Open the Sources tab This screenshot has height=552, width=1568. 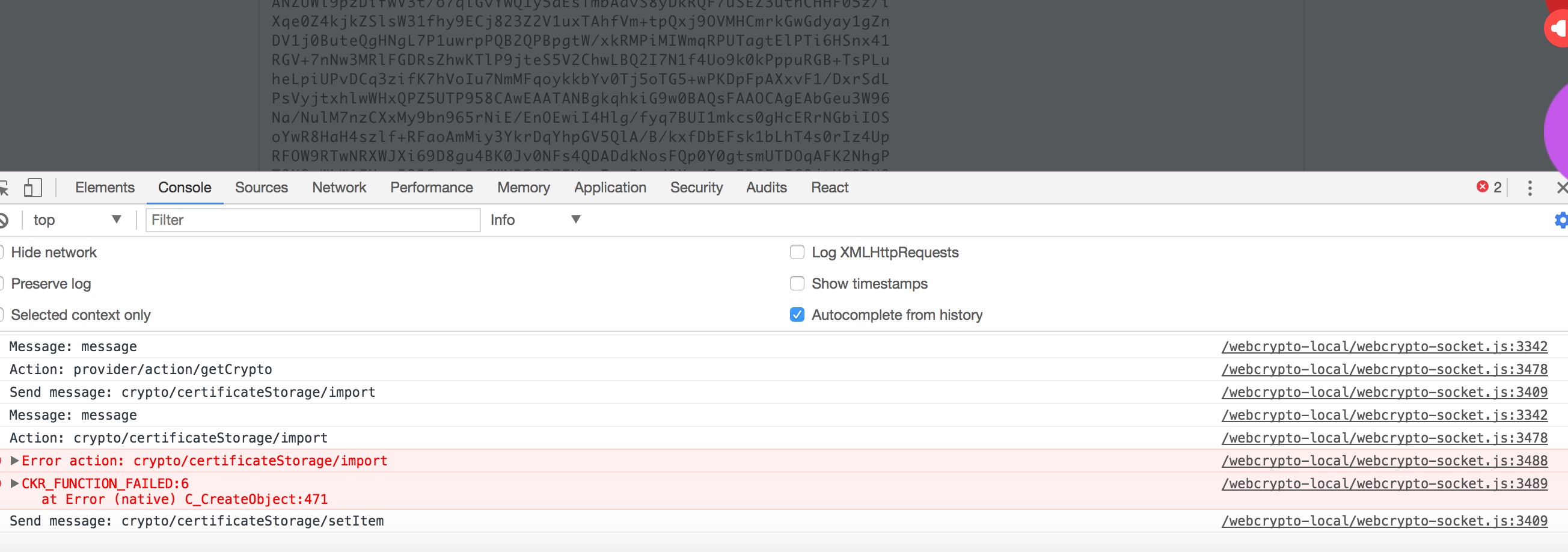tap(261, 188)
